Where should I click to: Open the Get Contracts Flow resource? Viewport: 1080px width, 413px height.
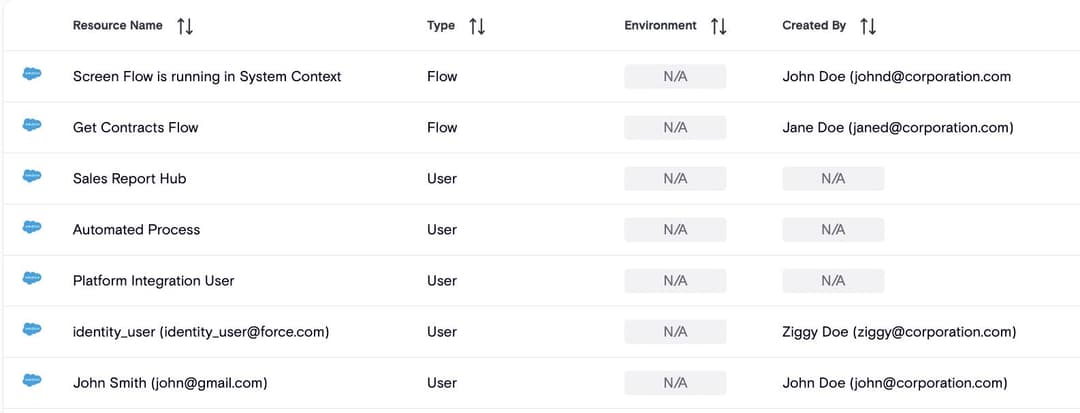(136, 127)
